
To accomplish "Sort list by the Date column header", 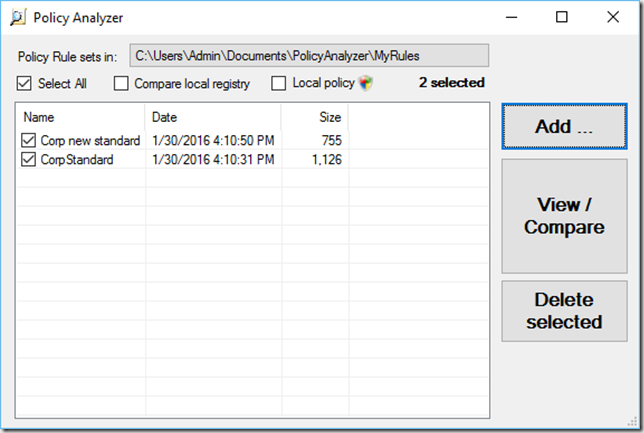I will [213, 117].
